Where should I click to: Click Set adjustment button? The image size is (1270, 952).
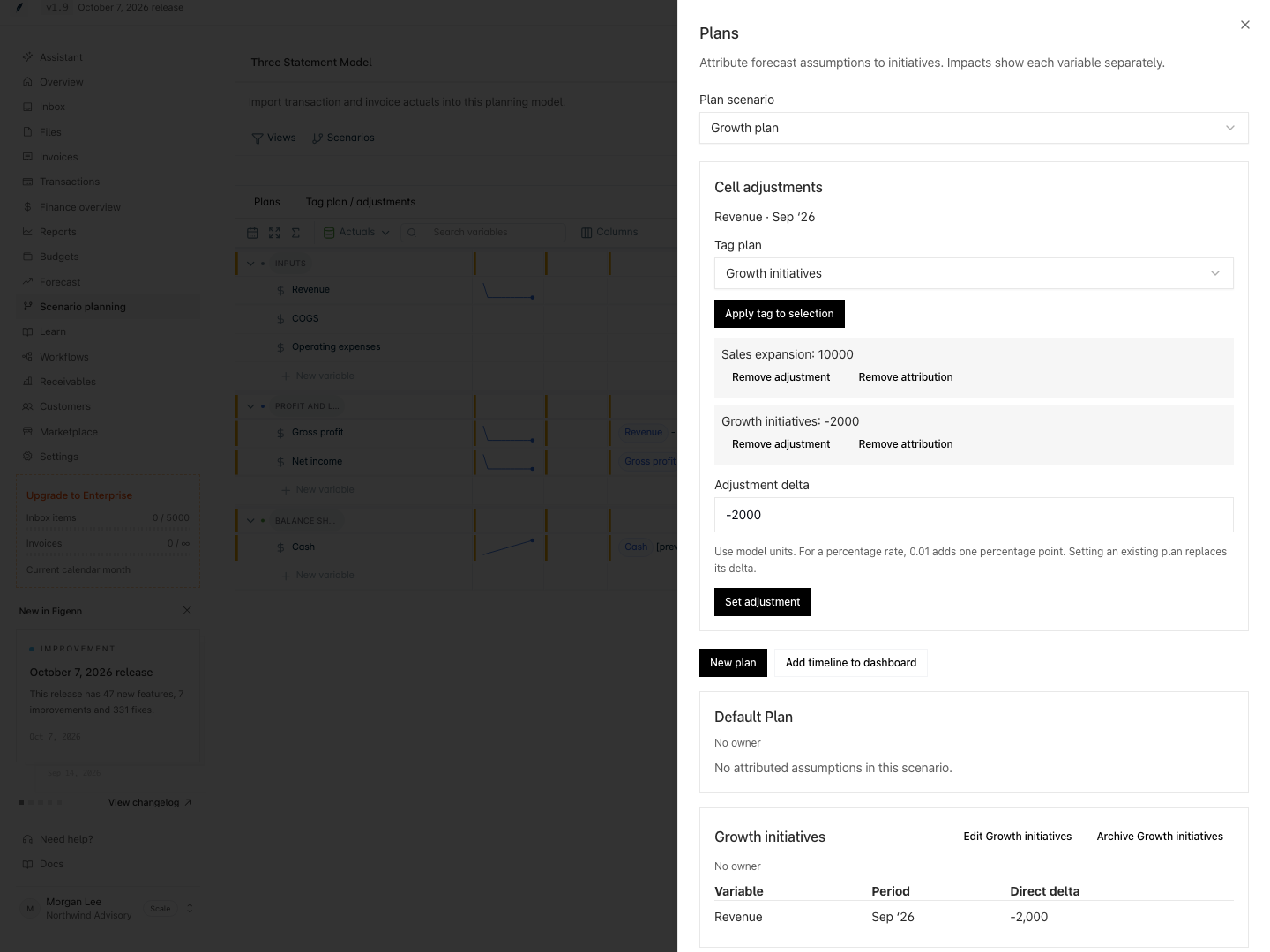pos(762,602)
